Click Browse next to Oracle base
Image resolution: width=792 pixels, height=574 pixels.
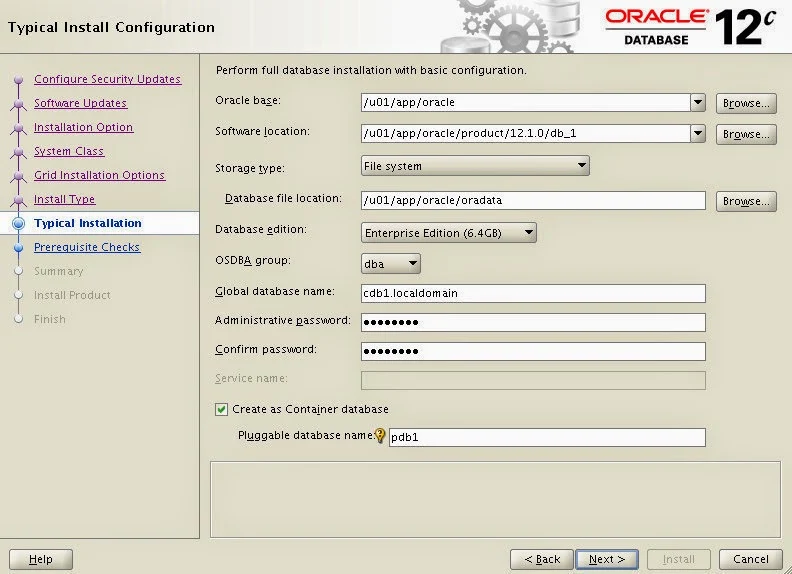[x=746, y=103]
